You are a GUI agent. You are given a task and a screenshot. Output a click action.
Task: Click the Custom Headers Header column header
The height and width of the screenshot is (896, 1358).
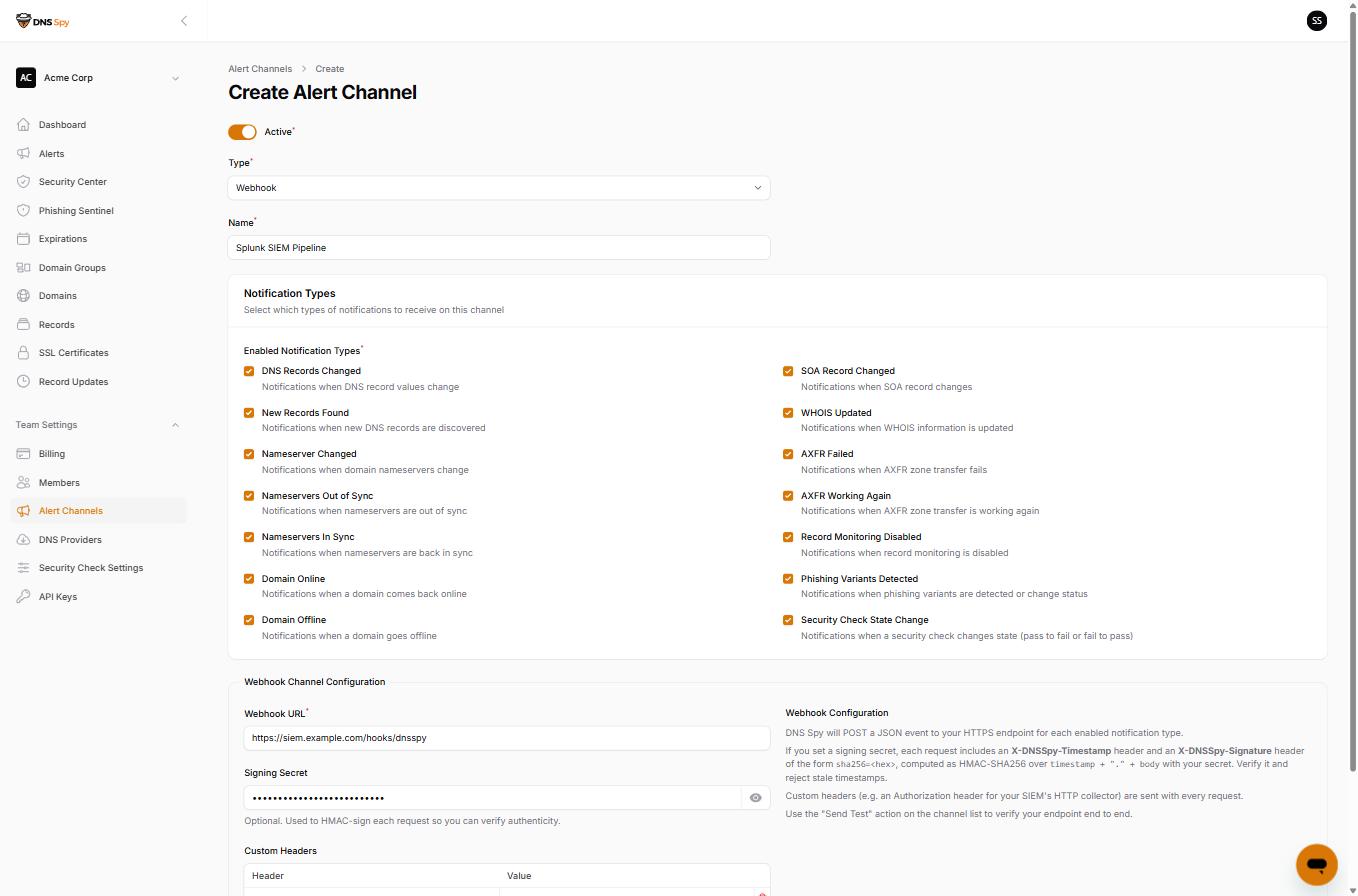pyautogui.click(x=268, y=876)
